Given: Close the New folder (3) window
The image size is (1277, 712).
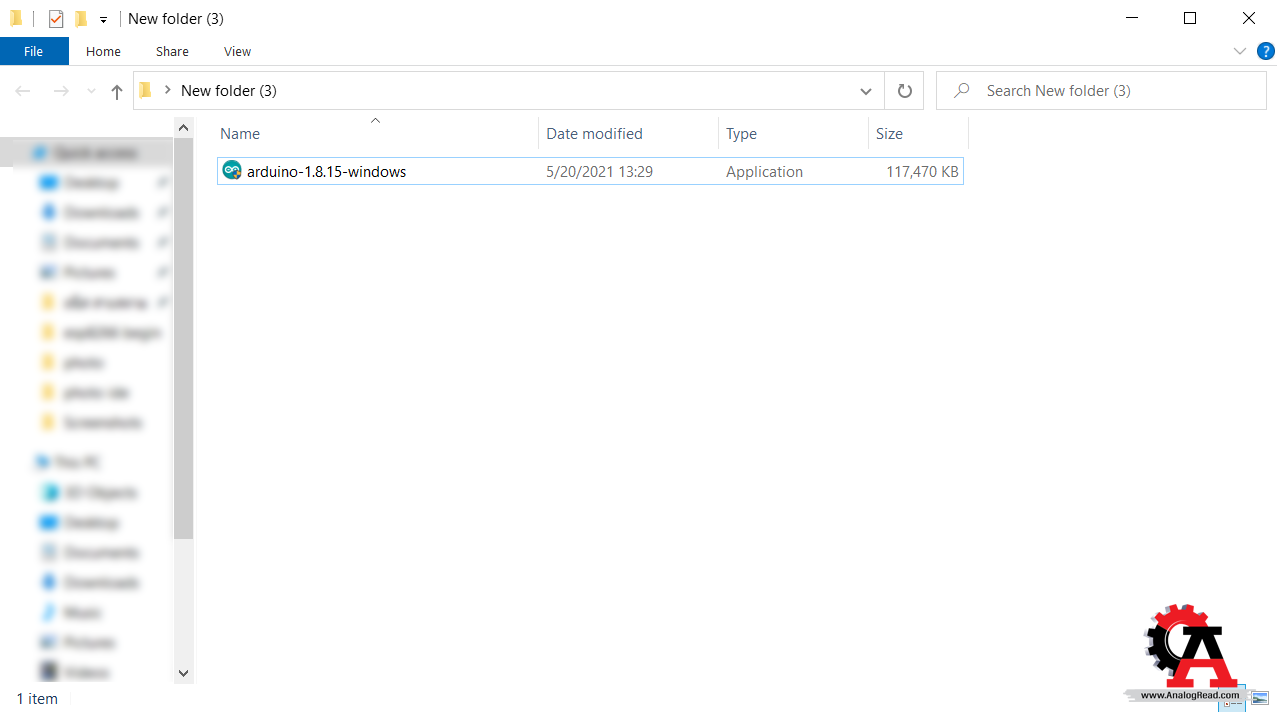Looking at the screenshot, I should click(1248, 18).
